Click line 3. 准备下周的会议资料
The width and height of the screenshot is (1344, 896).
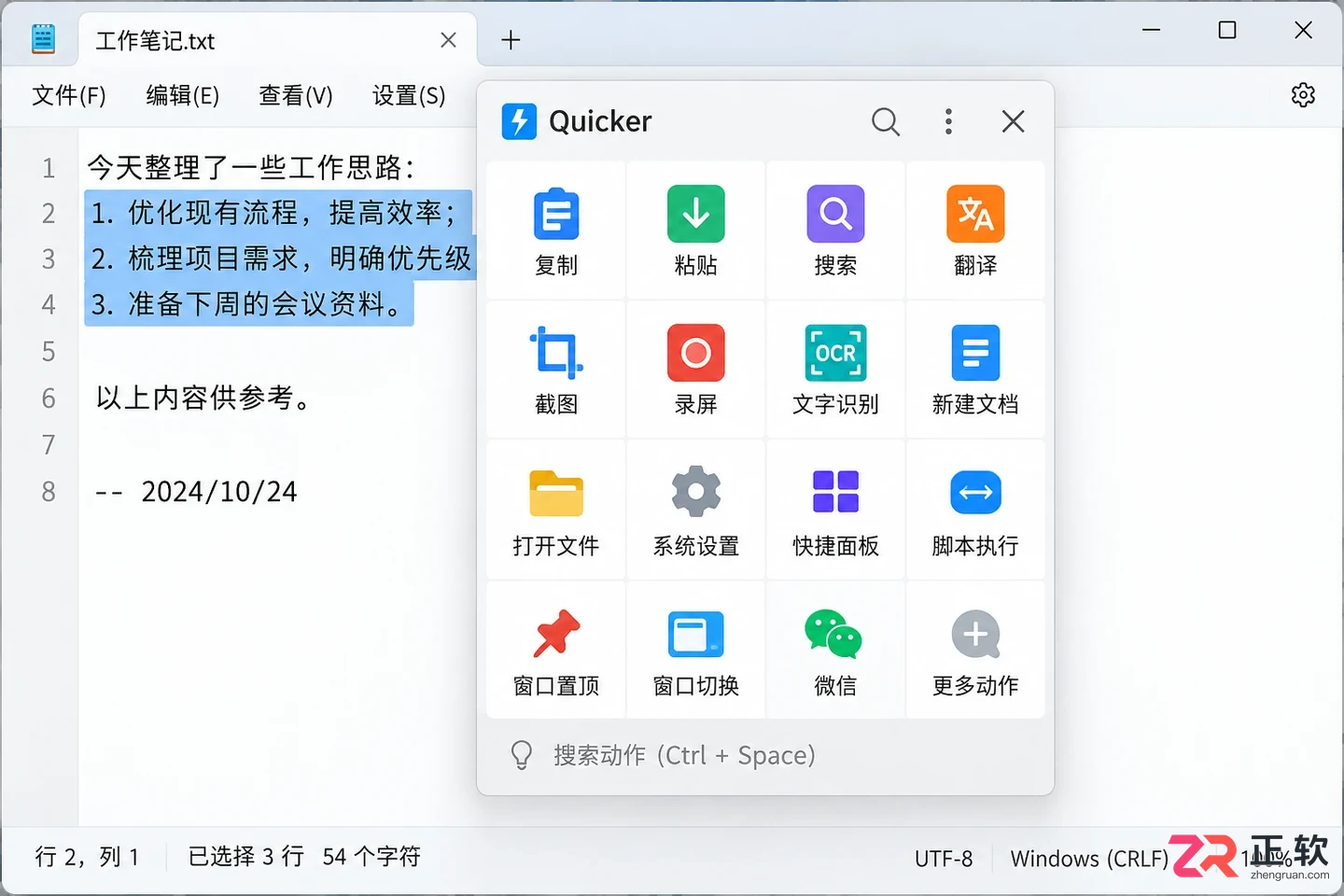click(247, 304)
